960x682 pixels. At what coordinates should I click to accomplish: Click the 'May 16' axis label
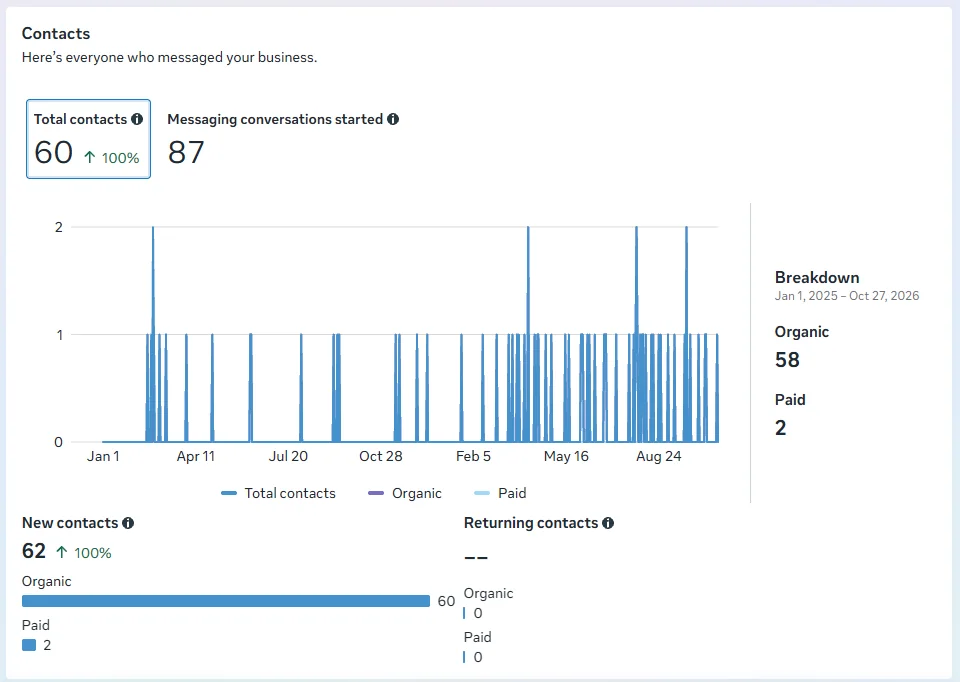tap(566, 456)
